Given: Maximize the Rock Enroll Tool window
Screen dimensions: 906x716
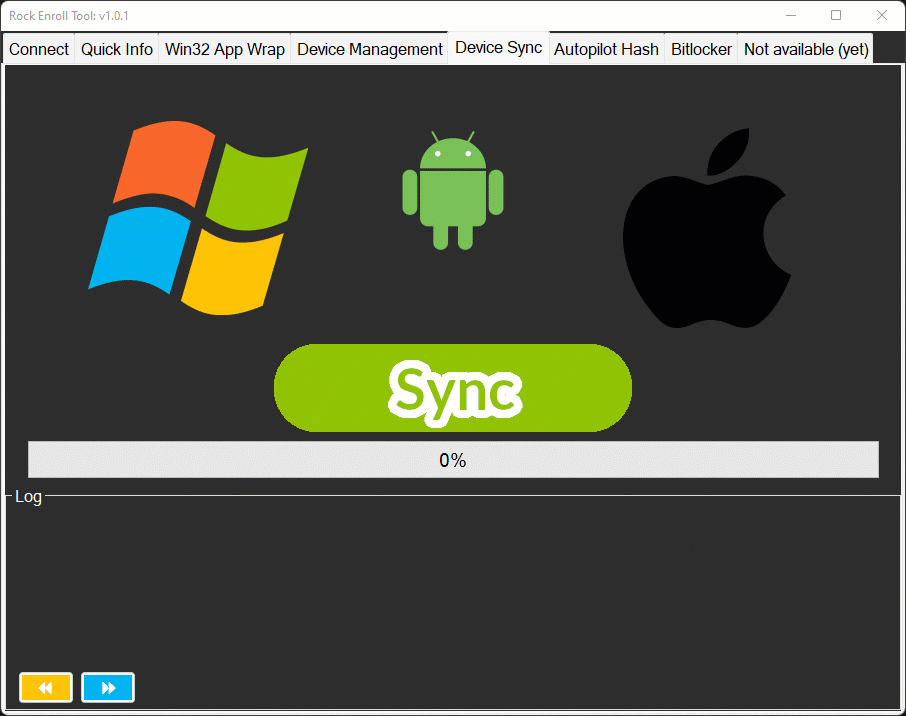Looking at the screenshot, I should click(836, 16).
